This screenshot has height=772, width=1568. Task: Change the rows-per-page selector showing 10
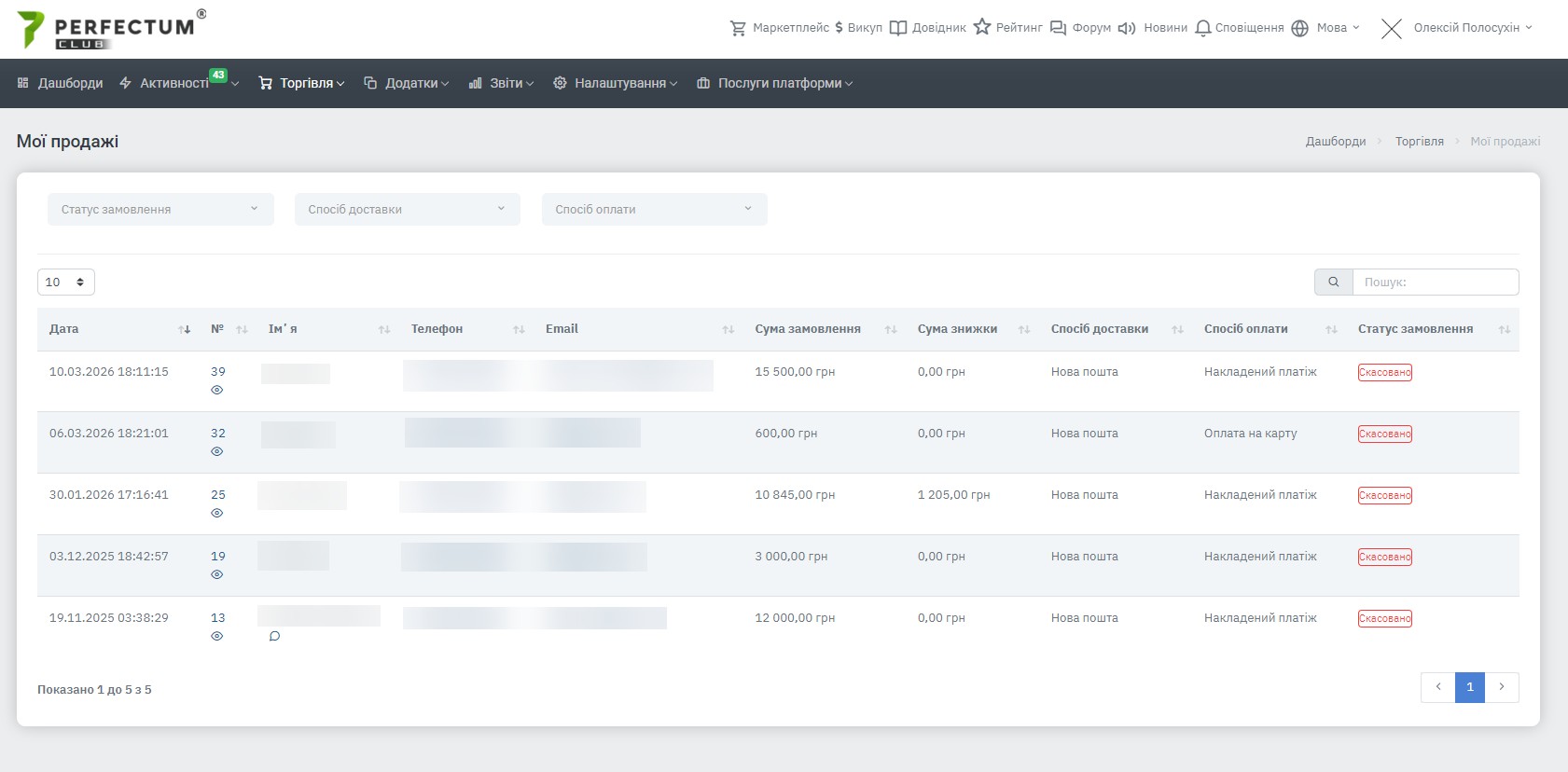tap(65, 283)
